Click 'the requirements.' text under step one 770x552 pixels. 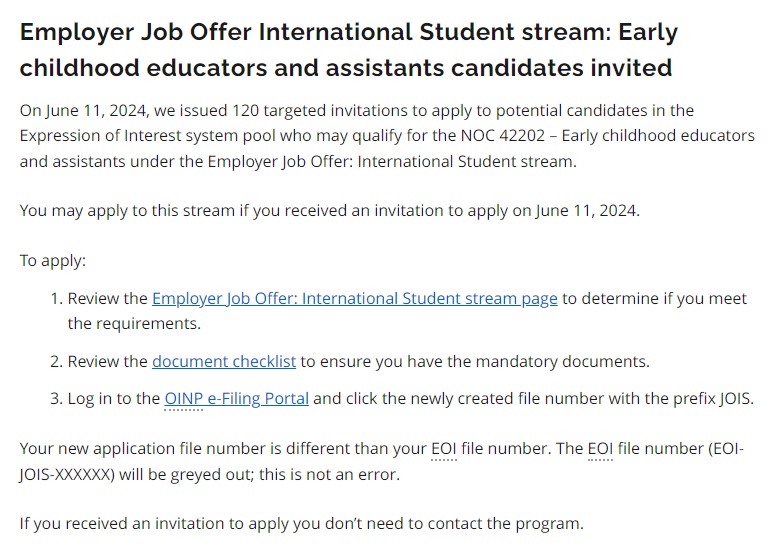click(134, 324)
